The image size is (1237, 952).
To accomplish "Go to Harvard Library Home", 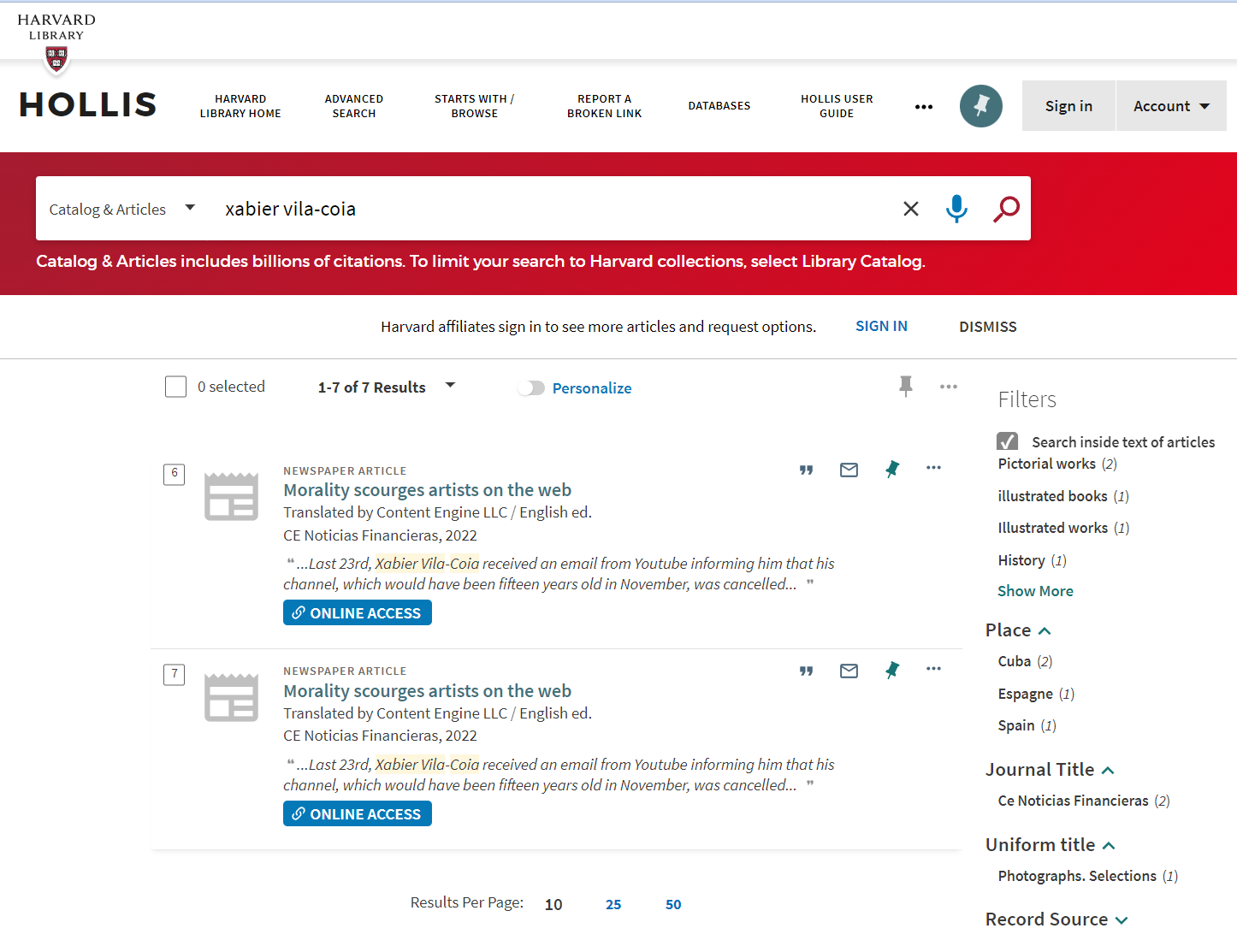I will [x=240, y=106].
